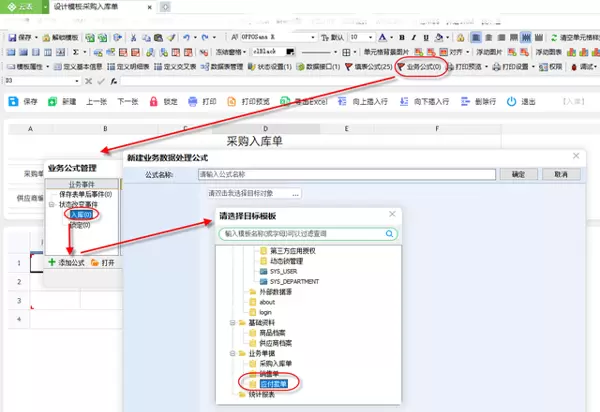The width and height of the screenshot is (600, 412).
Task: Open 业务公式(0) in the toolbar
Action: [428, 67]
